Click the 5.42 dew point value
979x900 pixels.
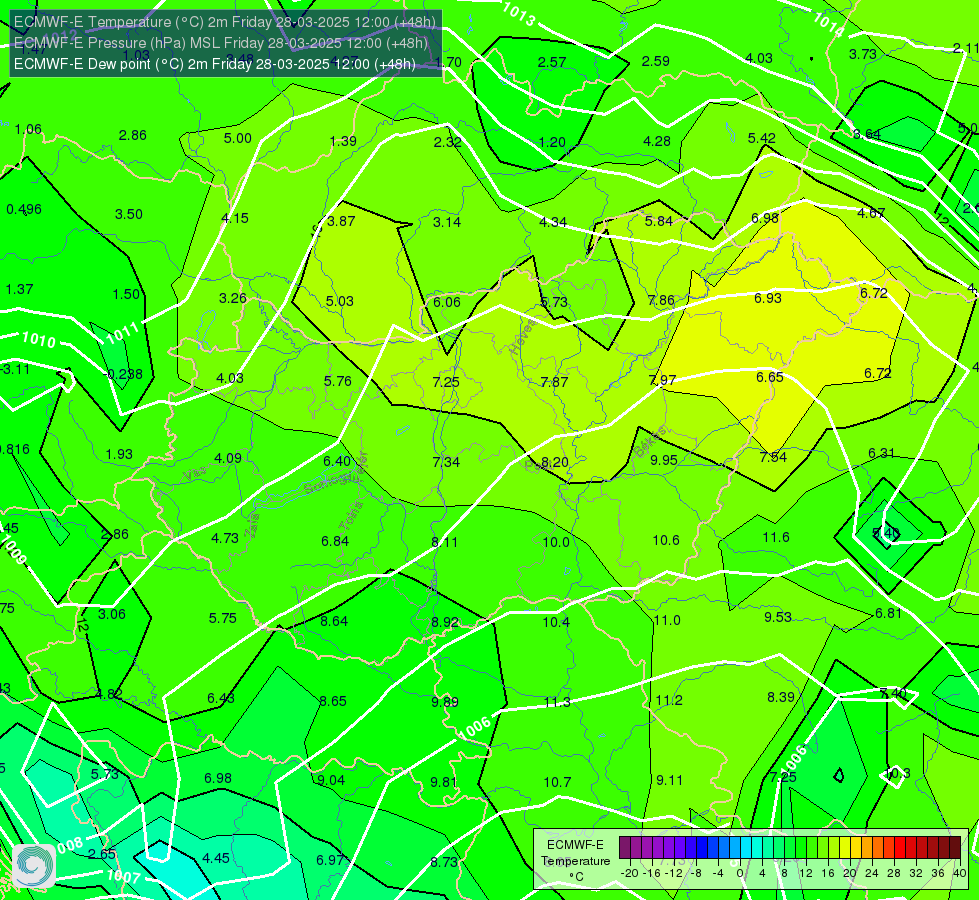[762, 138]
